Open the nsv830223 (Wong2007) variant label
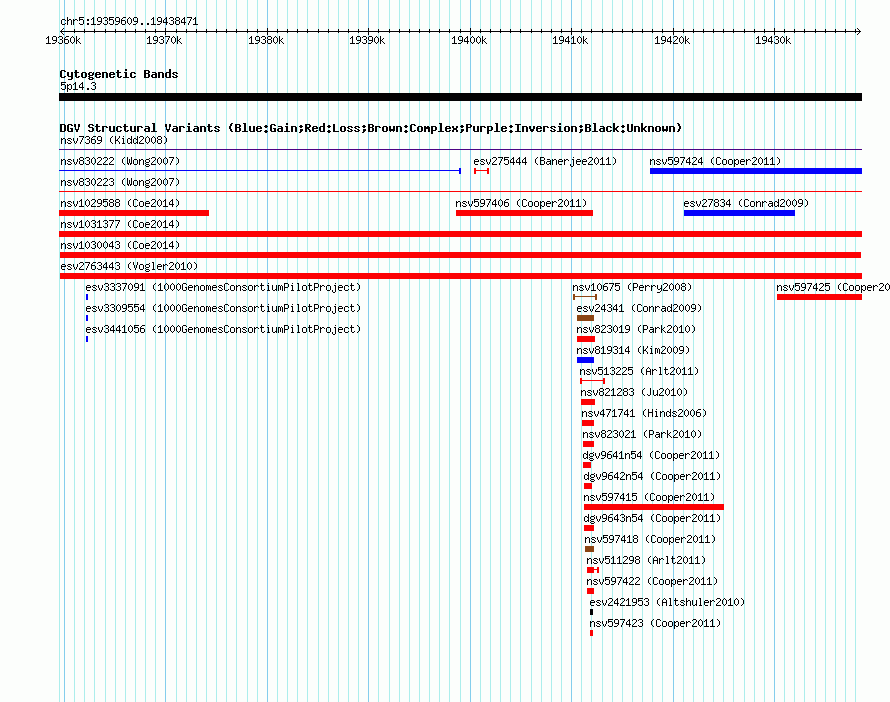The height and width of the screenshot is (702, 890). (x=120, y=182)
